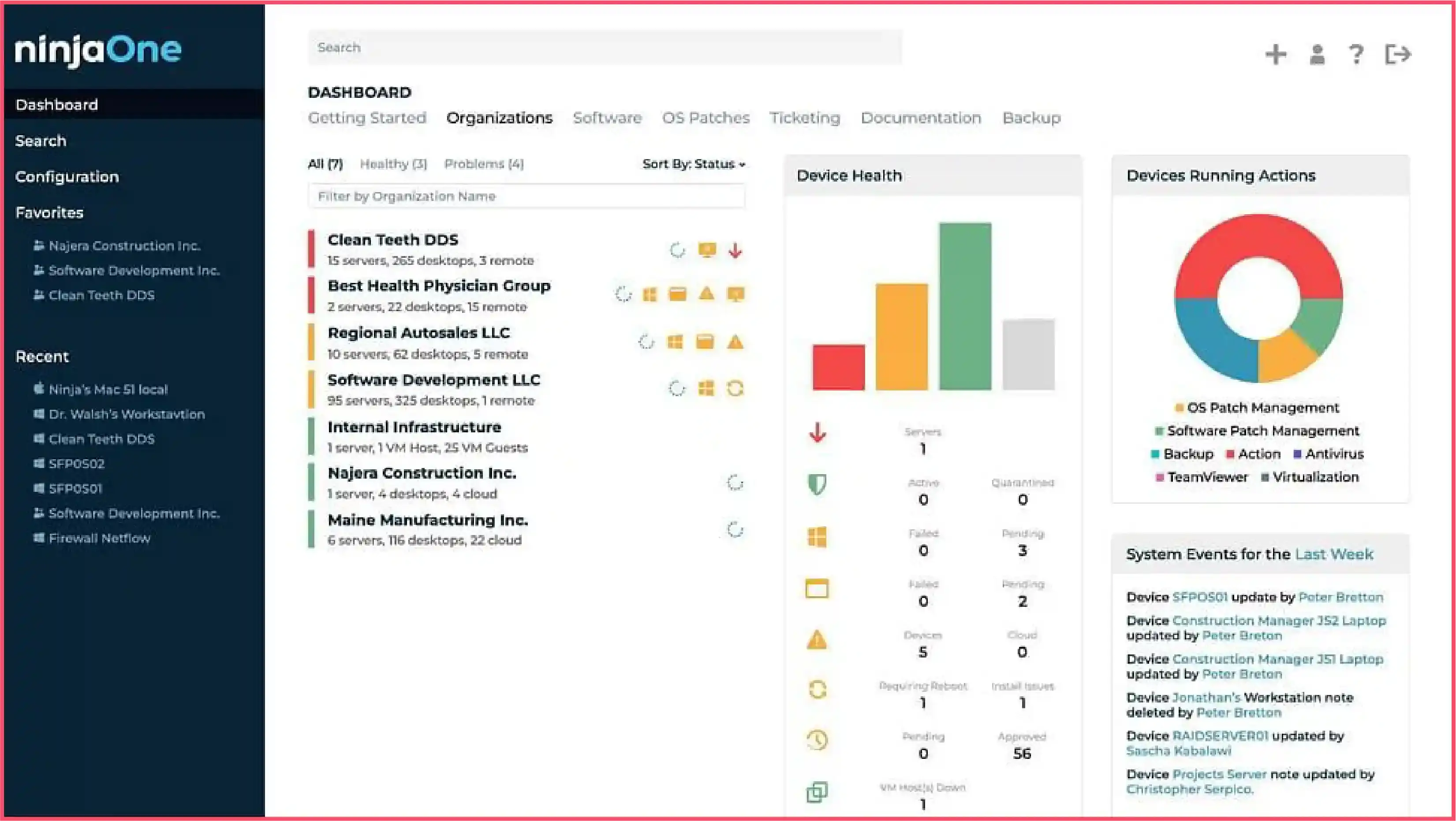This screenshot has height=821, width=1456.
Task: Open the Sort By: Status dropdown
Action: click(x=694, y=164)
